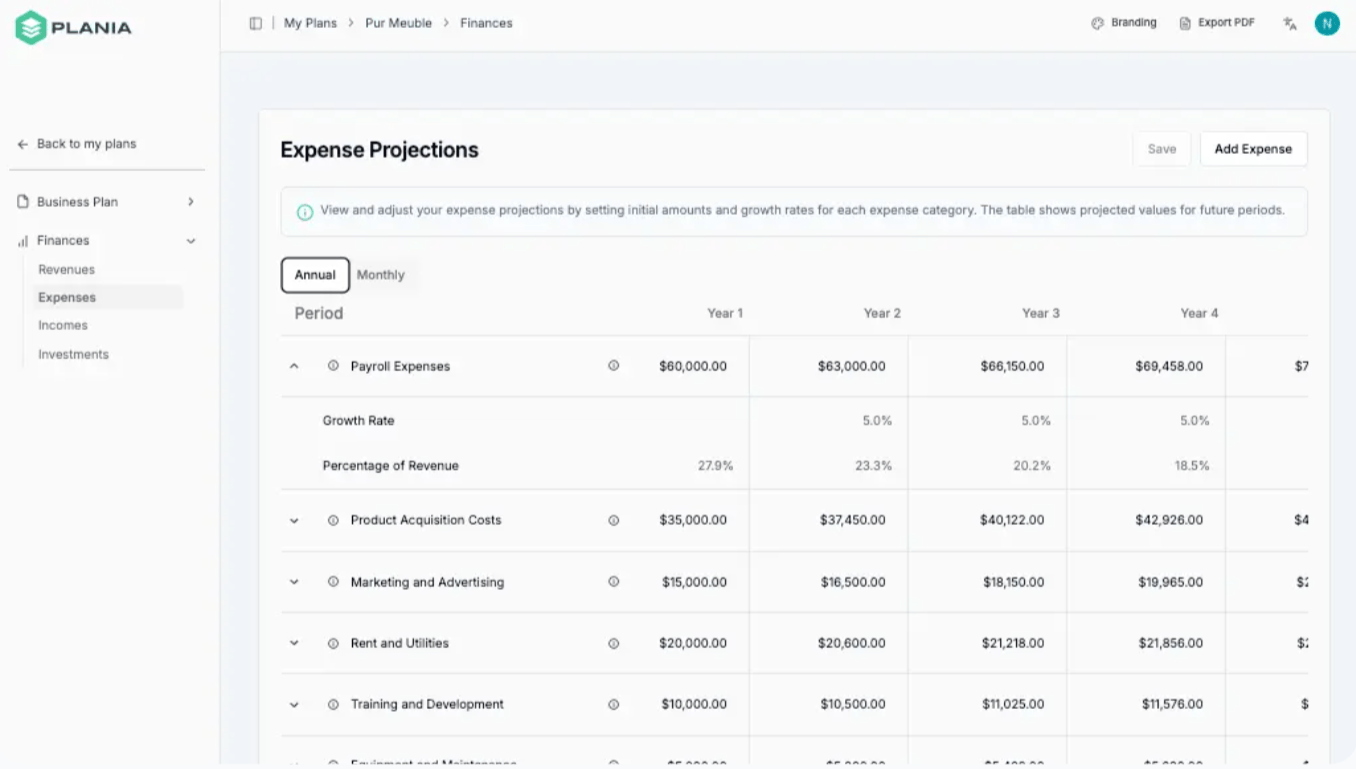Open Incomes in the sidebar
Image resolution: width=1356 pixels, height=769 pixels.
tap(63, 325)
